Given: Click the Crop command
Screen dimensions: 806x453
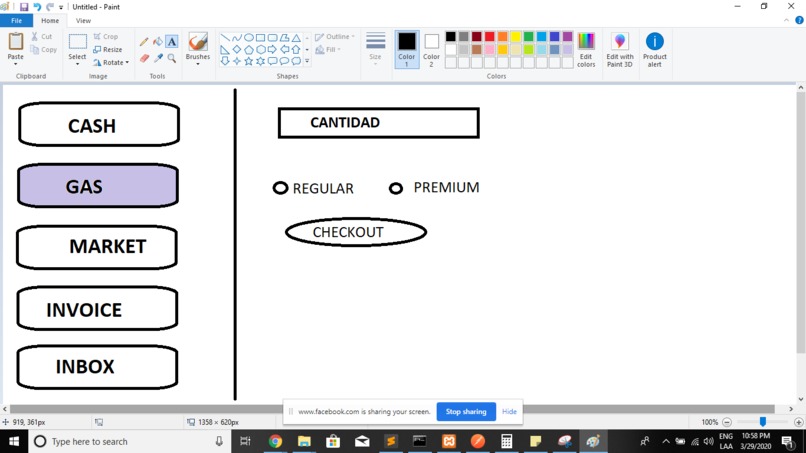Looking at the screenshot, I should coord(105,37).
